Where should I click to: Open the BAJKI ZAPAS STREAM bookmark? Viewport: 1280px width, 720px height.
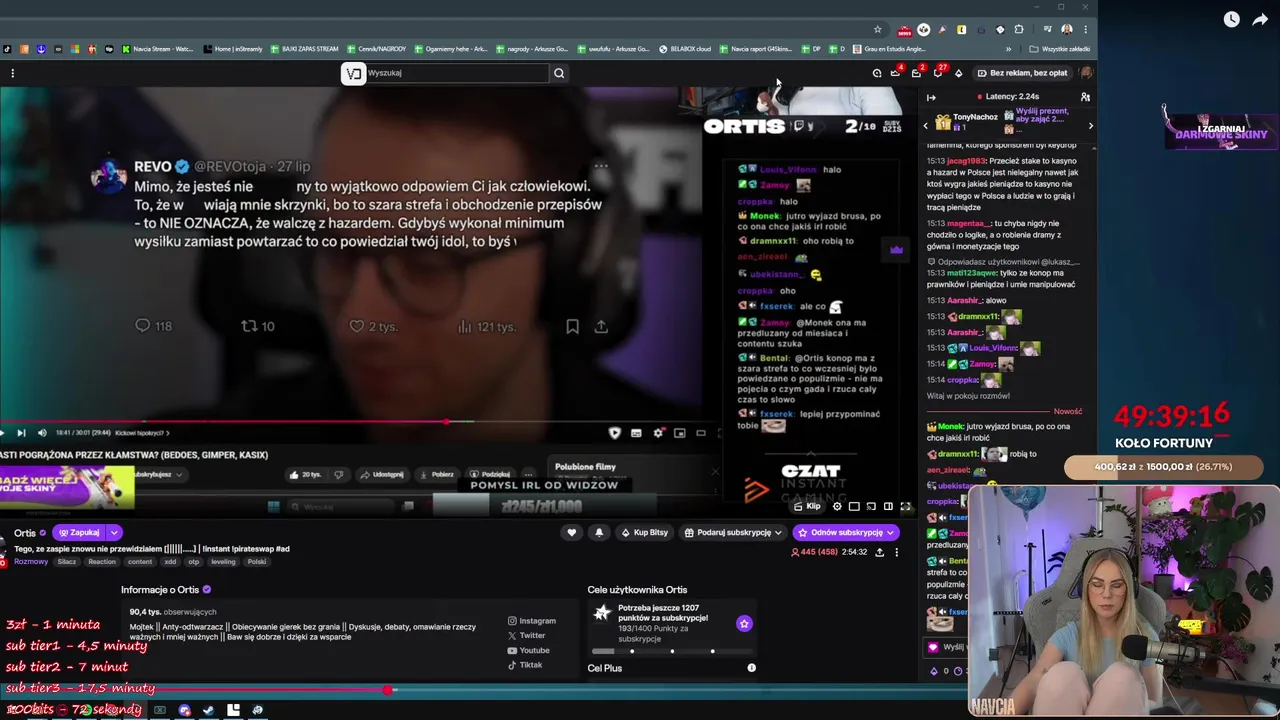pyautogui.click(x=305, y=48)
